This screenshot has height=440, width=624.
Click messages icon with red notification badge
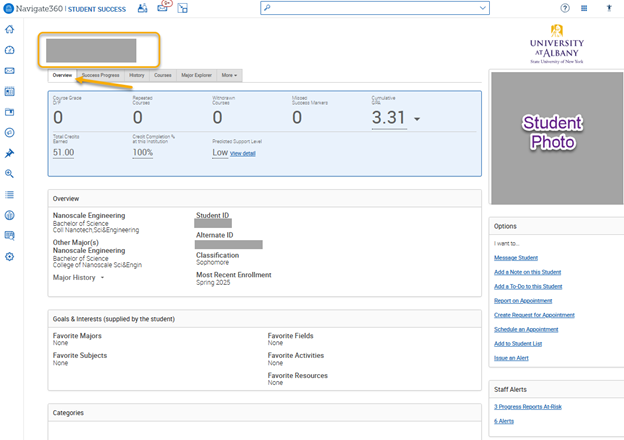click(163, 8)
